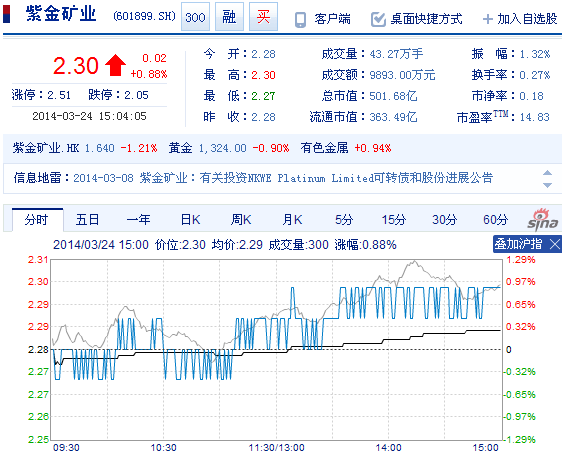Open the 客户端 client link
The width and height of the screenshot is (562, 452).
[x=332, y=19]
